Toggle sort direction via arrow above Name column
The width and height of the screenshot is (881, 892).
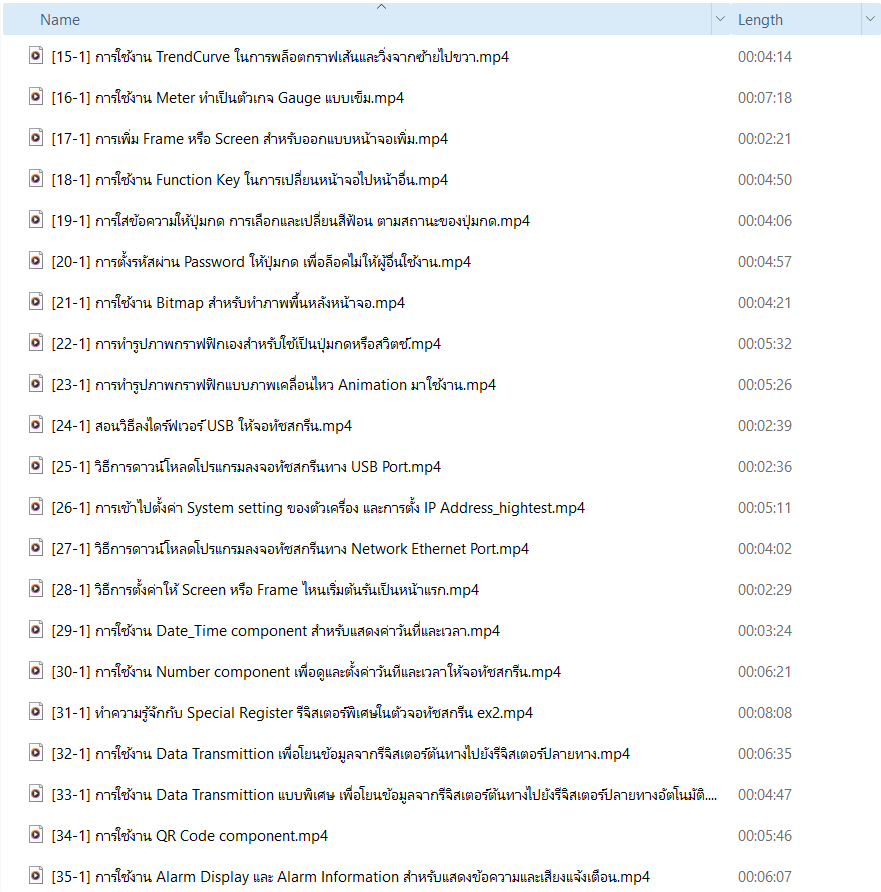380,7
